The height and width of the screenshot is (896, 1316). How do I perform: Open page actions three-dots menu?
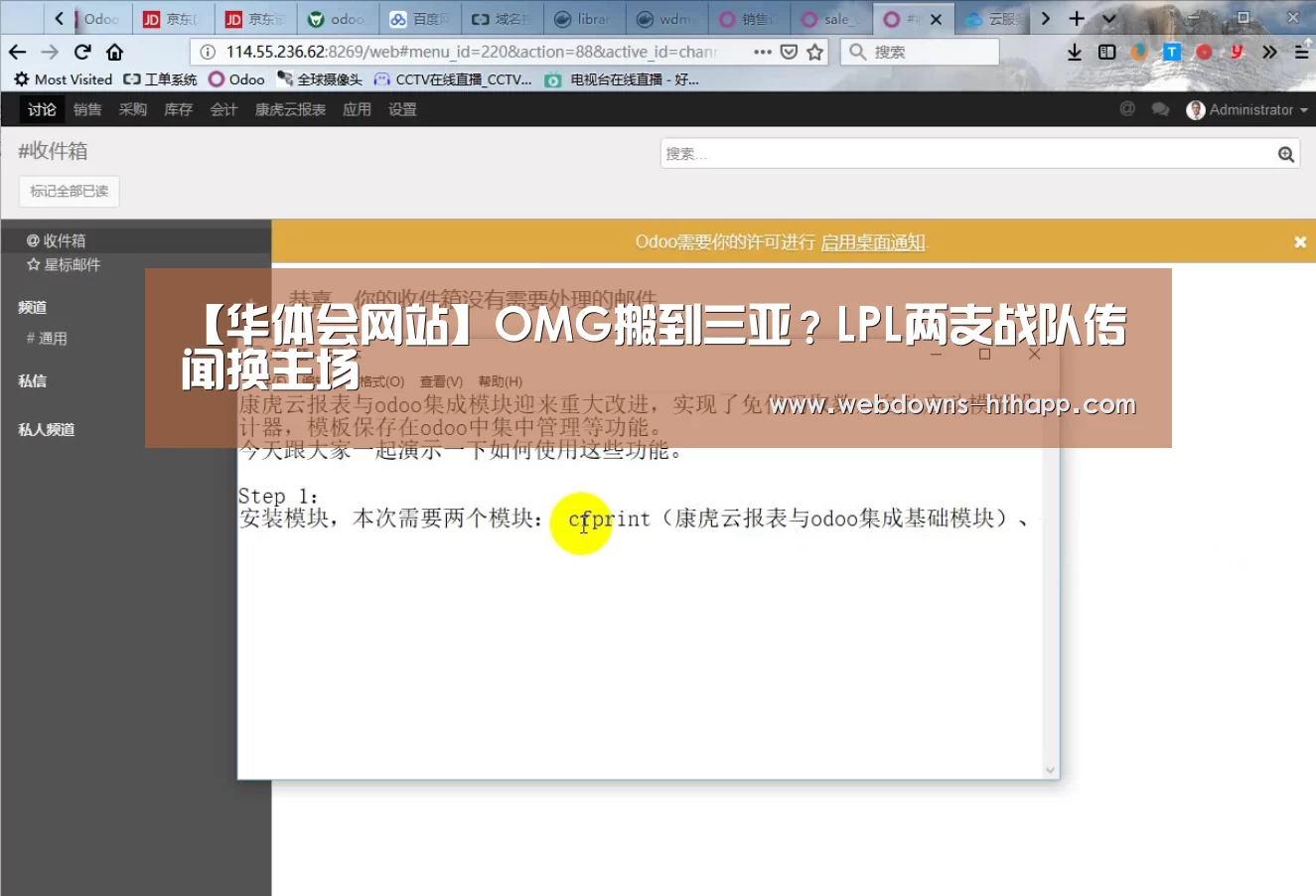(x=763, y=52)
